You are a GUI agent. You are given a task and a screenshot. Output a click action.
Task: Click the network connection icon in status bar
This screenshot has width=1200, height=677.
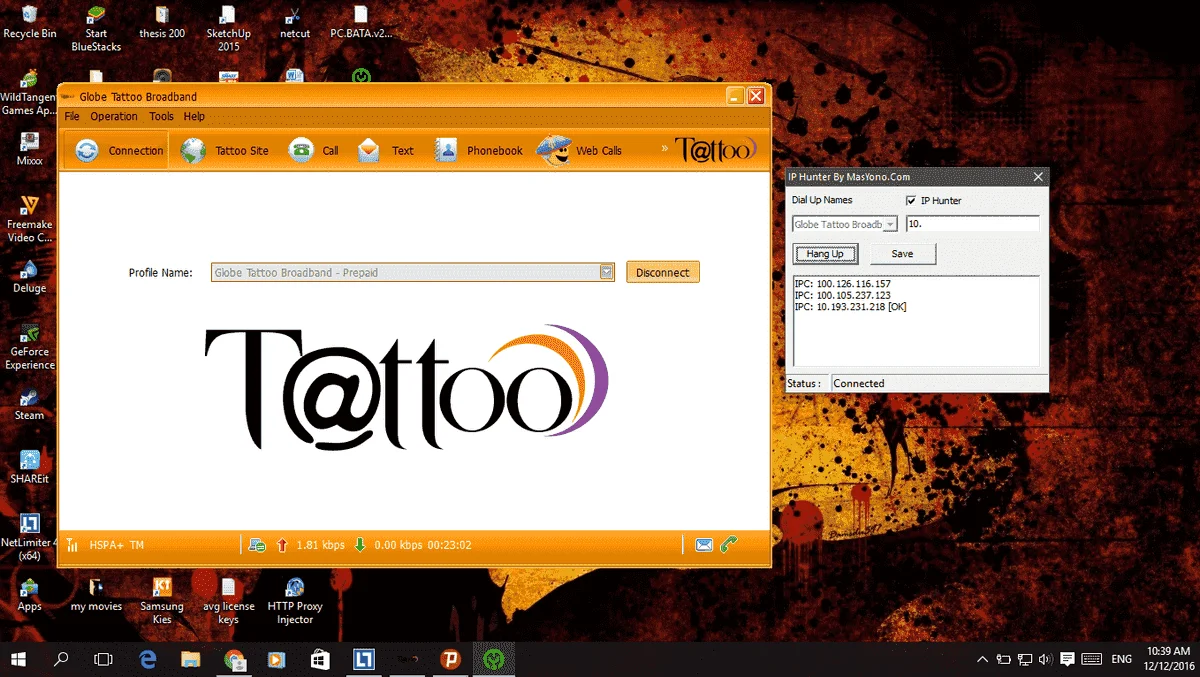pos(257,545)
